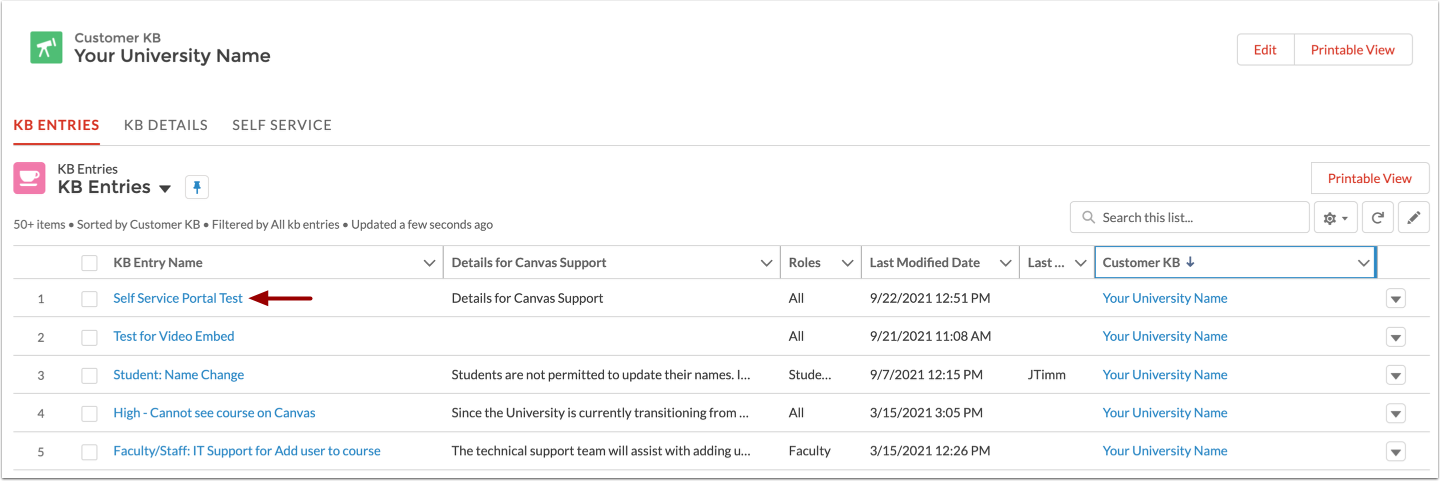
Task: Open the Self Service tab
Action: click(x=282, y=125)
